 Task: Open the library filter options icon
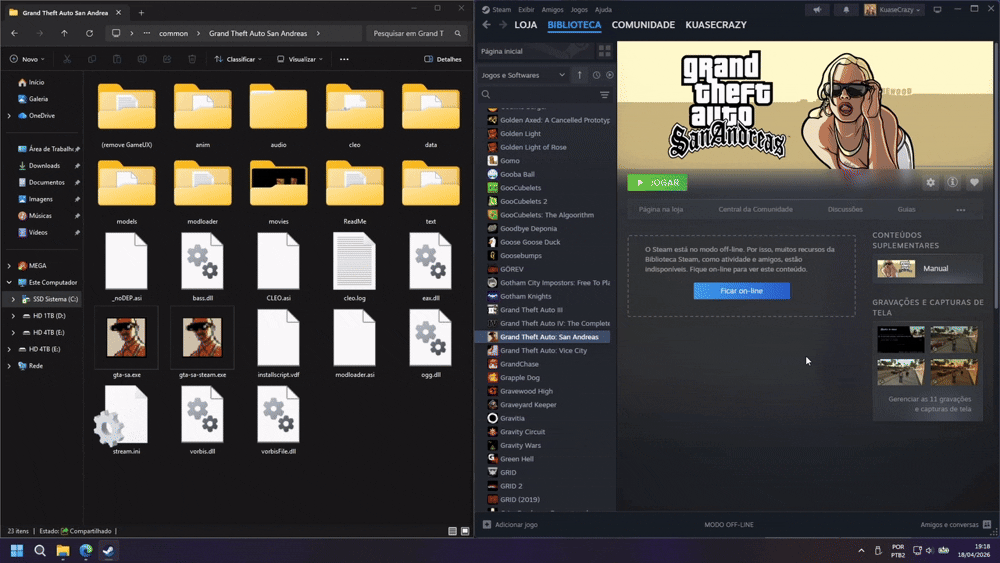pyautogui.click(x=604, y=95)
